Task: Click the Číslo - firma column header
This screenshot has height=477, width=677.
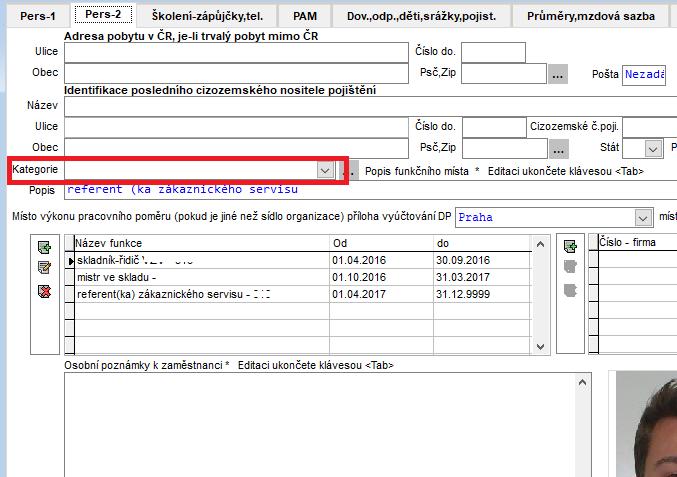Action: click(637, 242)
